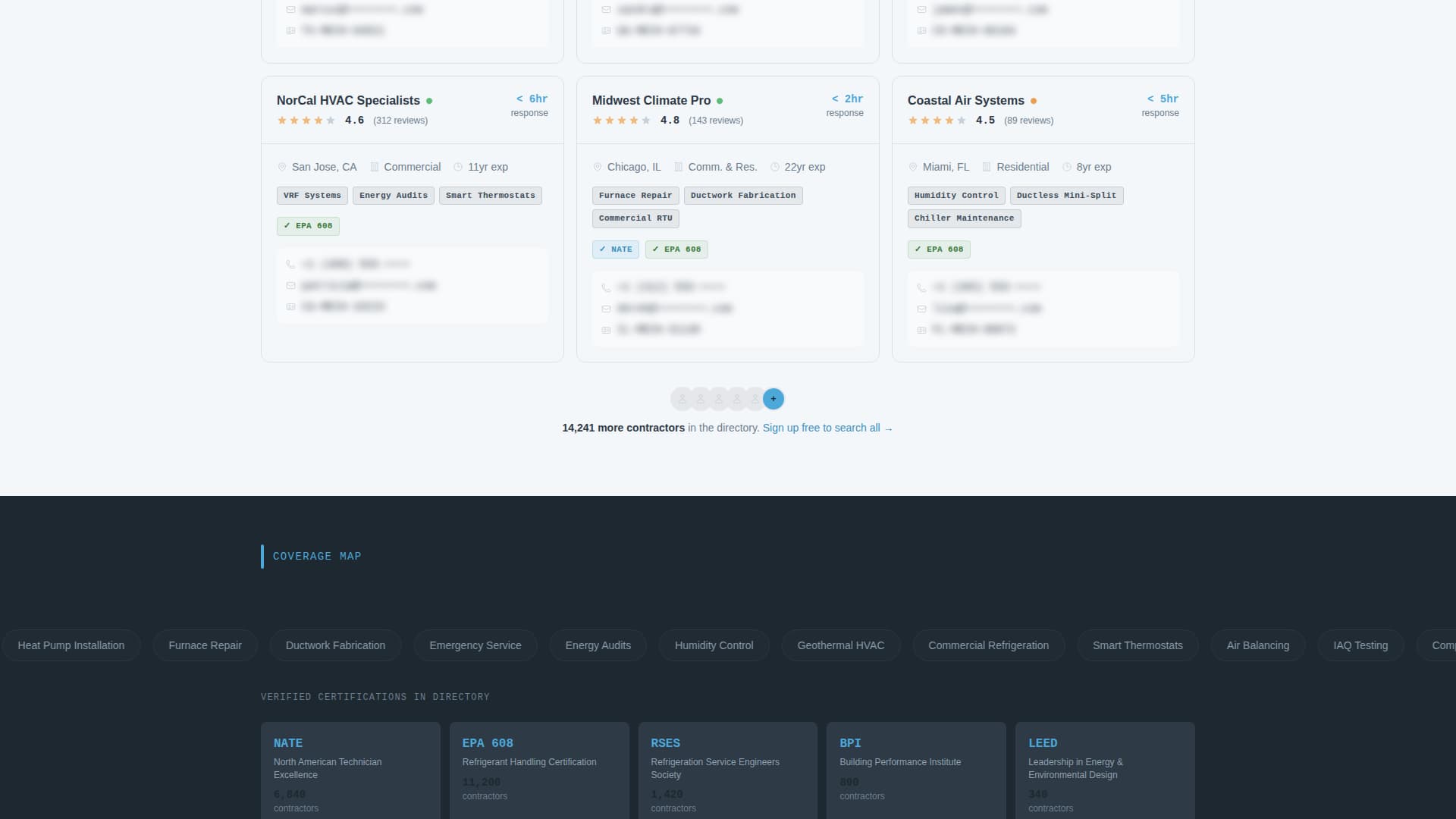Click building icon next to Comm. & Res.
This screenshot has width=1456, height=819.
[679, 167]
